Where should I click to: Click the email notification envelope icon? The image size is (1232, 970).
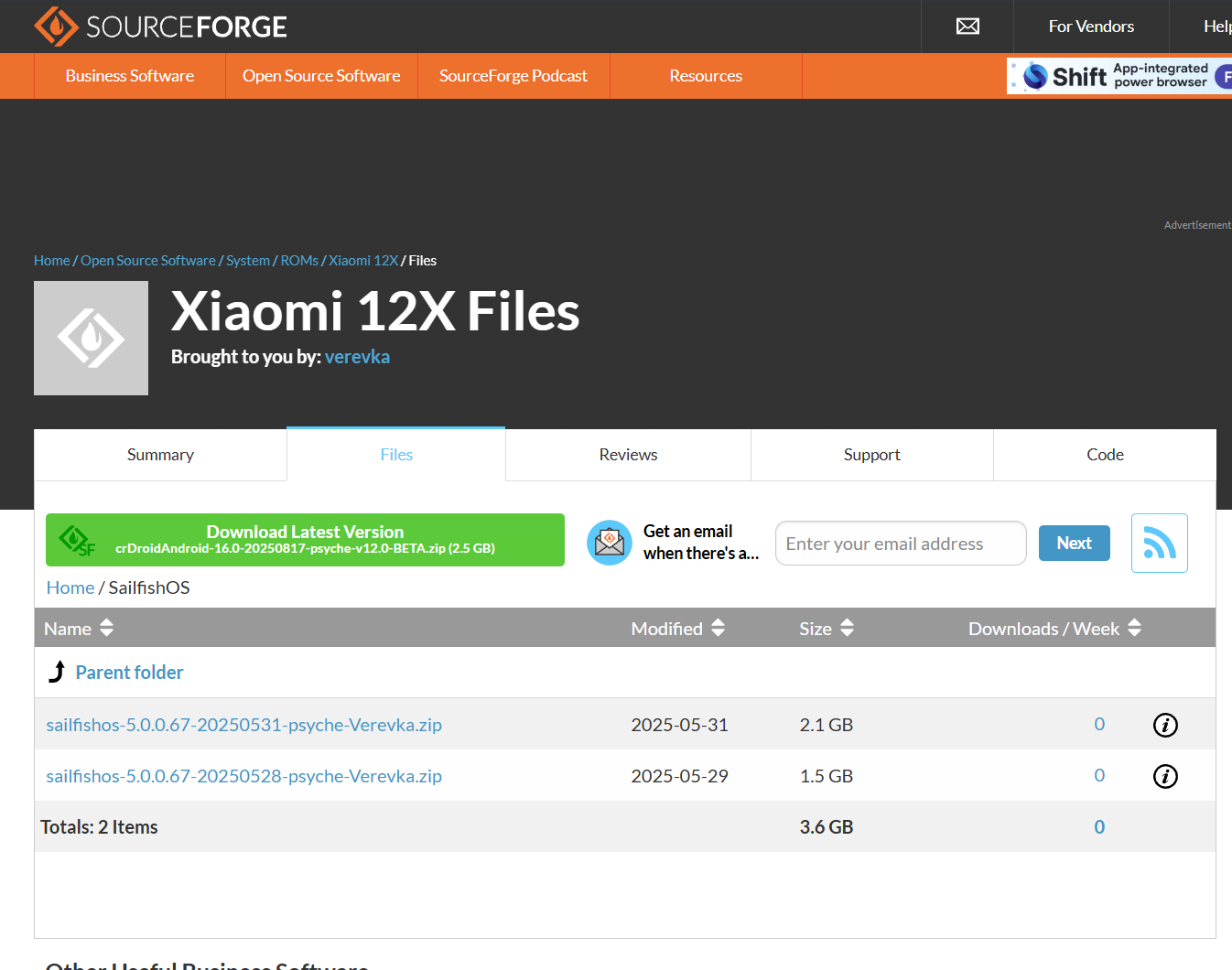(610, 543)
